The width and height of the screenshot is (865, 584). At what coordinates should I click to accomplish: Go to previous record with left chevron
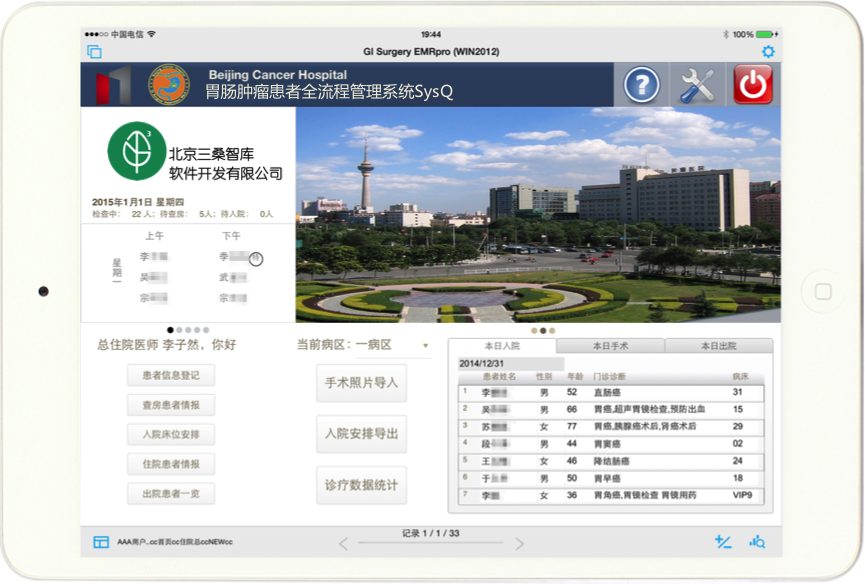(x=343, y=544)
